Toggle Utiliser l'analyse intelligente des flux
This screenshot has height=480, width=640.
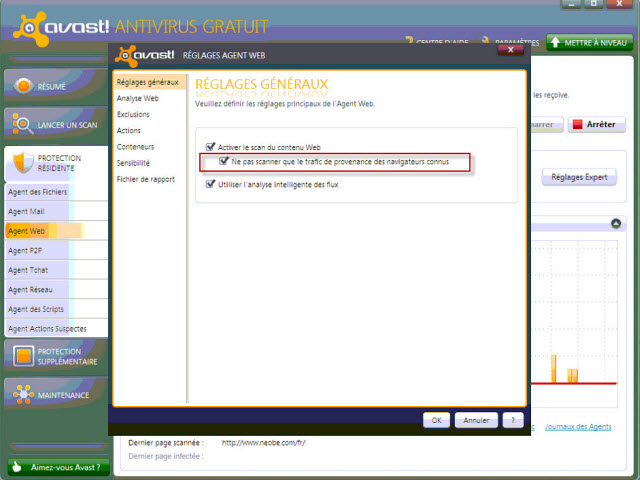[210, 184]
